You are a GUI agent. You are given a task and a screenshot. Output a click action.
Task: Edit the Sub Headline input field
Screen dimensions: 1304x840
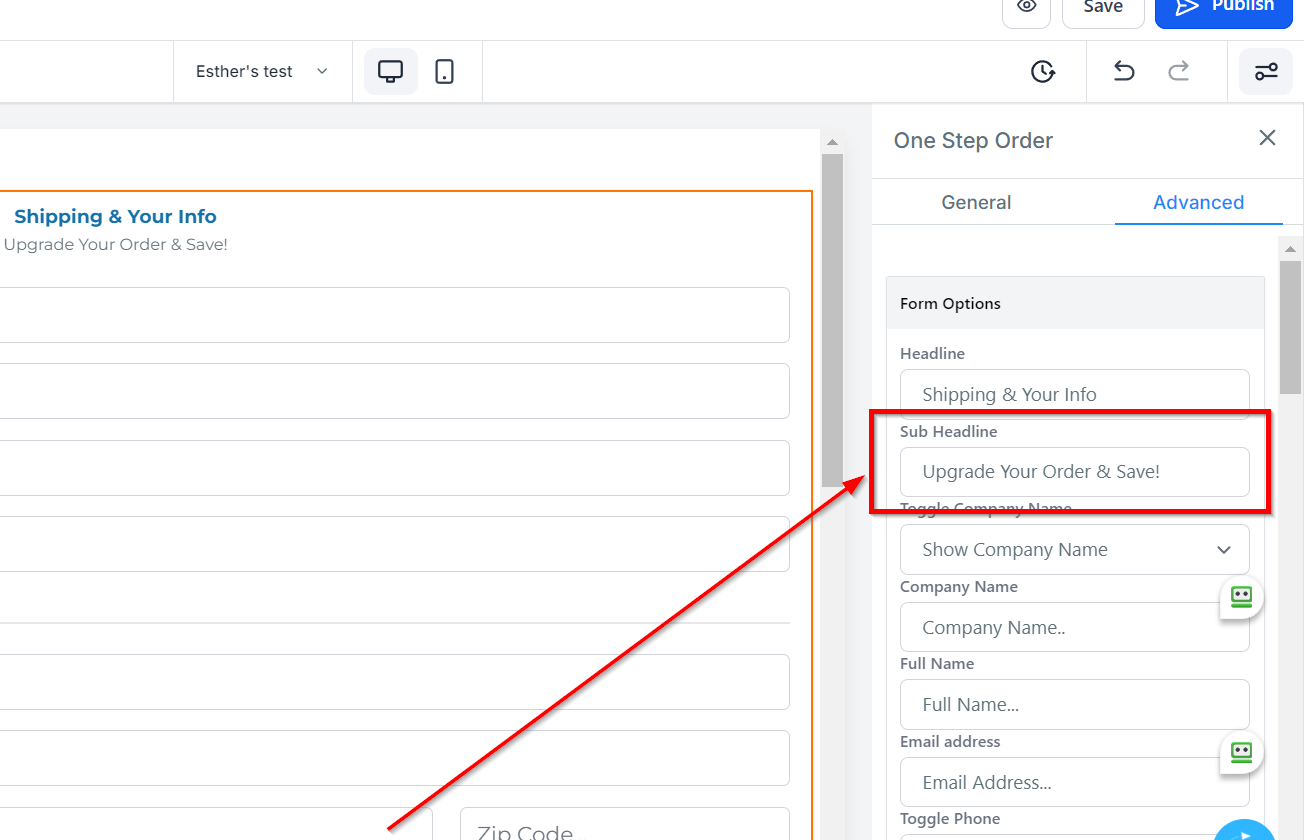point(1075,472)
